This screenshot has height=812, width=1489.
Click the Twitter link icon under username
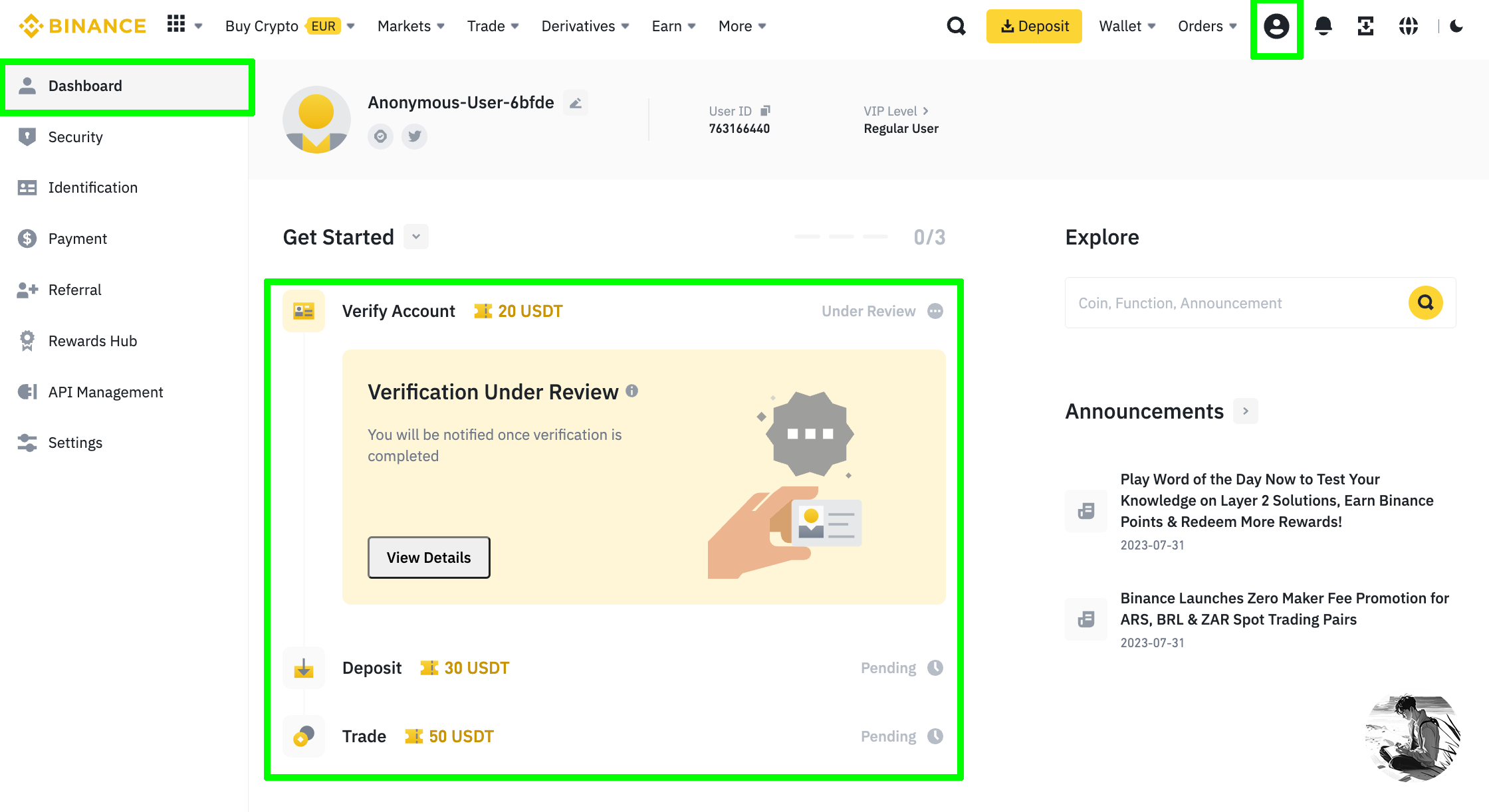click(414, 136)
